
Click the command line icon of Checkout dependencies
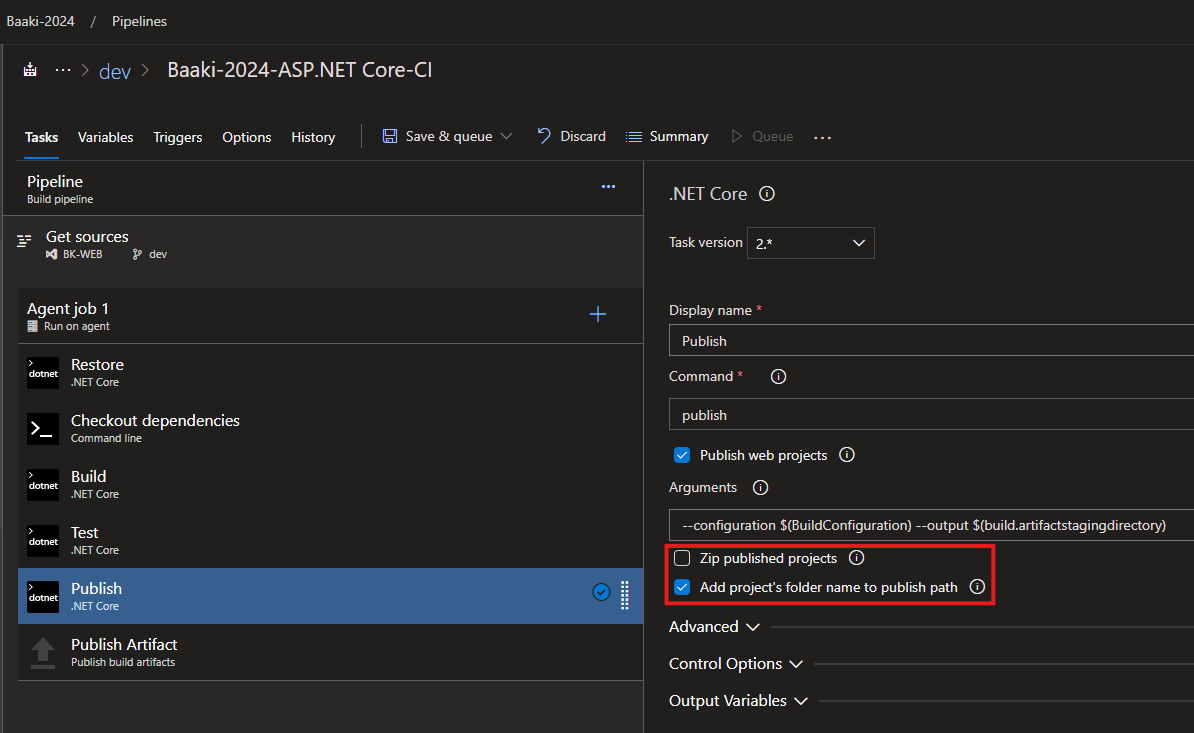pos(43,429)
